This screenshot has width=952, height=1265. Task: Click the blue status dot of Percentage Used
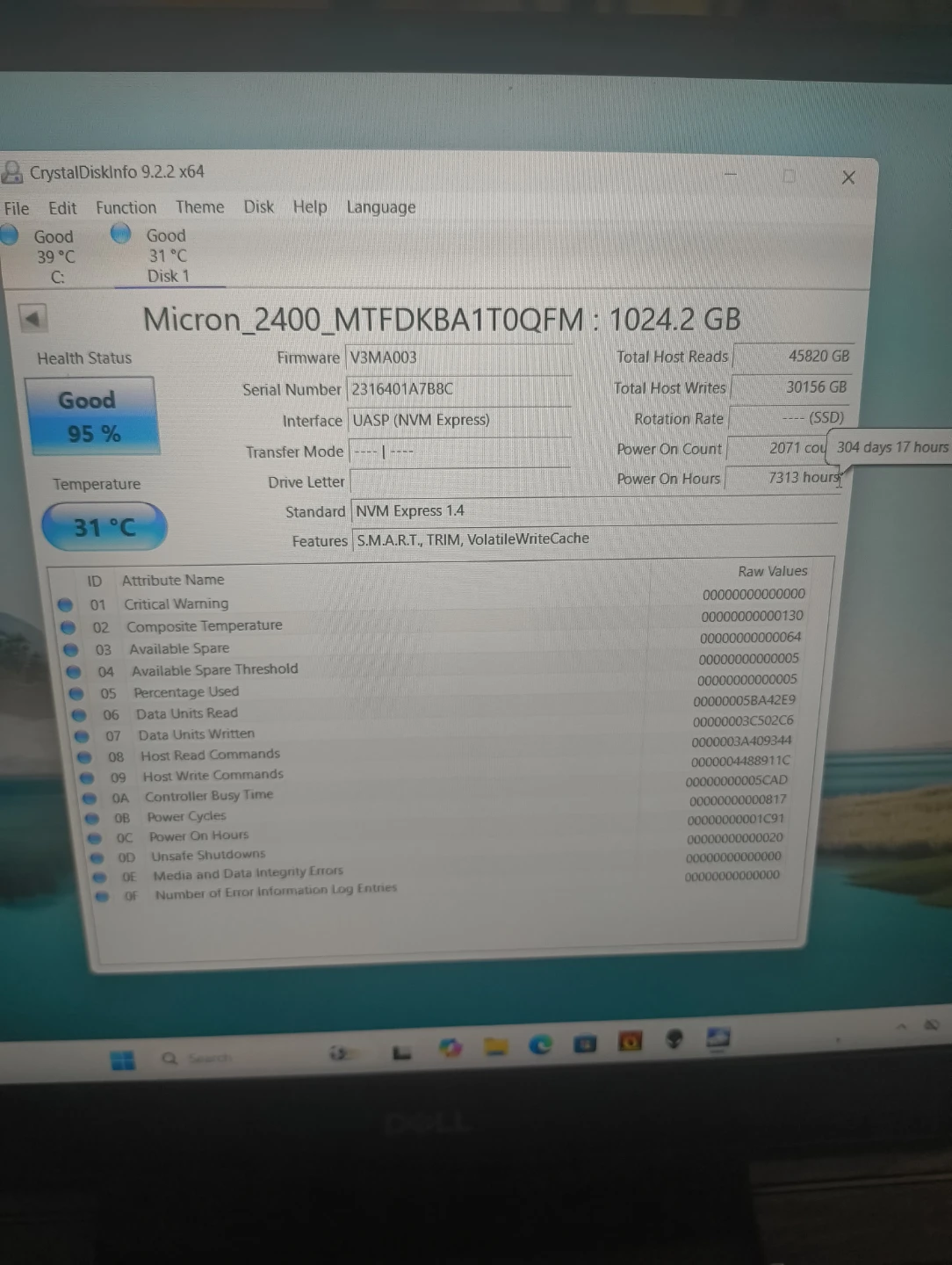[x=77, y=694]
